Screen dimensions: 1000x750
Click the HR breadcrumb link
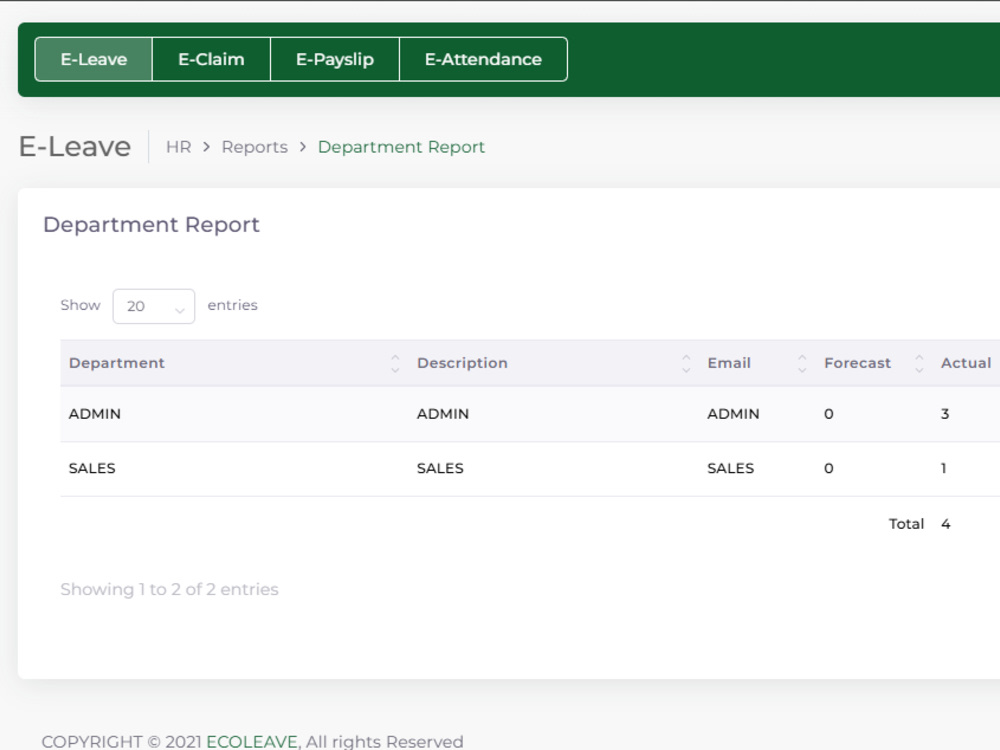[x=179, y=147]
